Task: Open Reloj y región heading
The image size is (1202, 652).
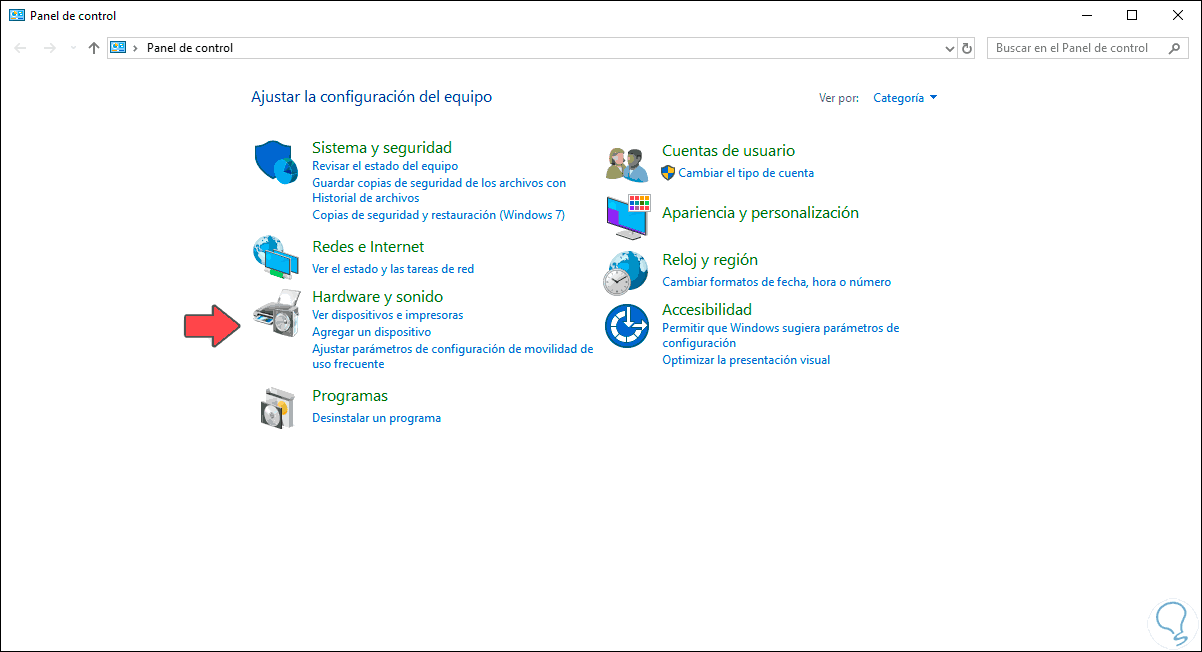Action: tap(710, 260)
